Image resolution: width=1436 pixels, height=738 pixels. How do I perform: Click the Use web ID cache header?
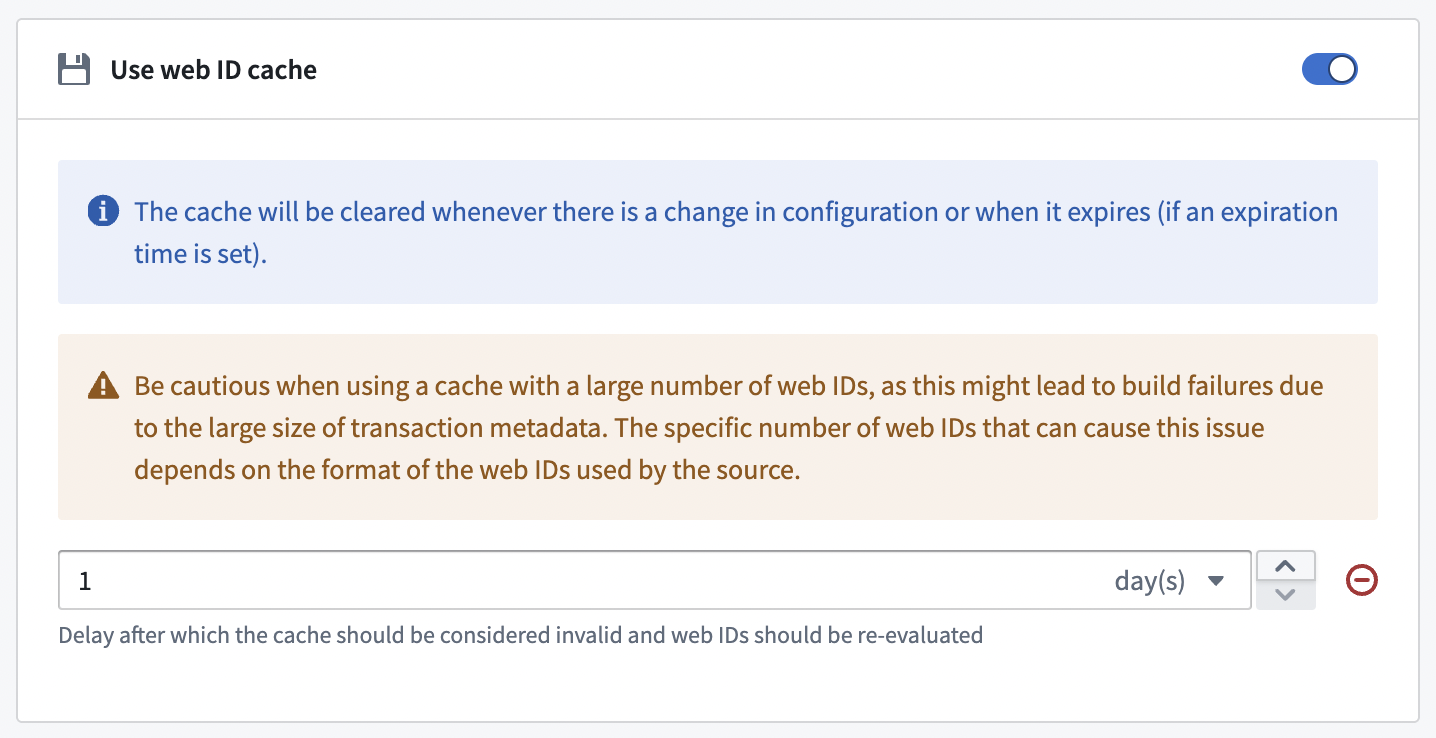click(214, 69)
